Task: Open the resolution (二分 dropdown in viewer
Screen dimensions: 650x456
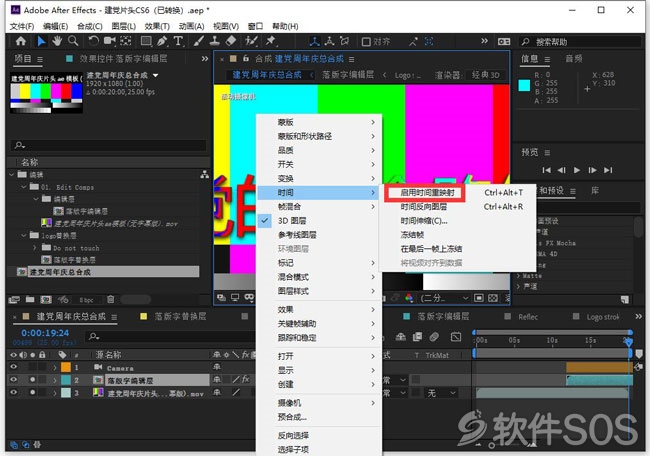Action: [x=444, y=298]
